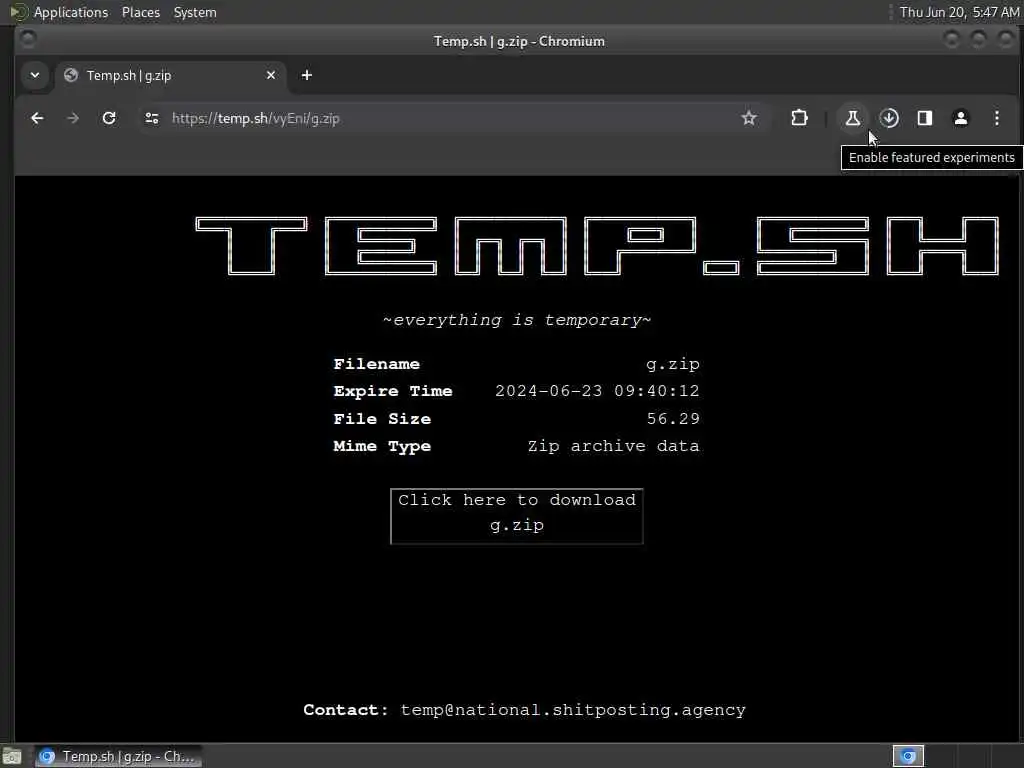Select the expire time value 2024-06-23 09:40:12

[x=597, y=391]
